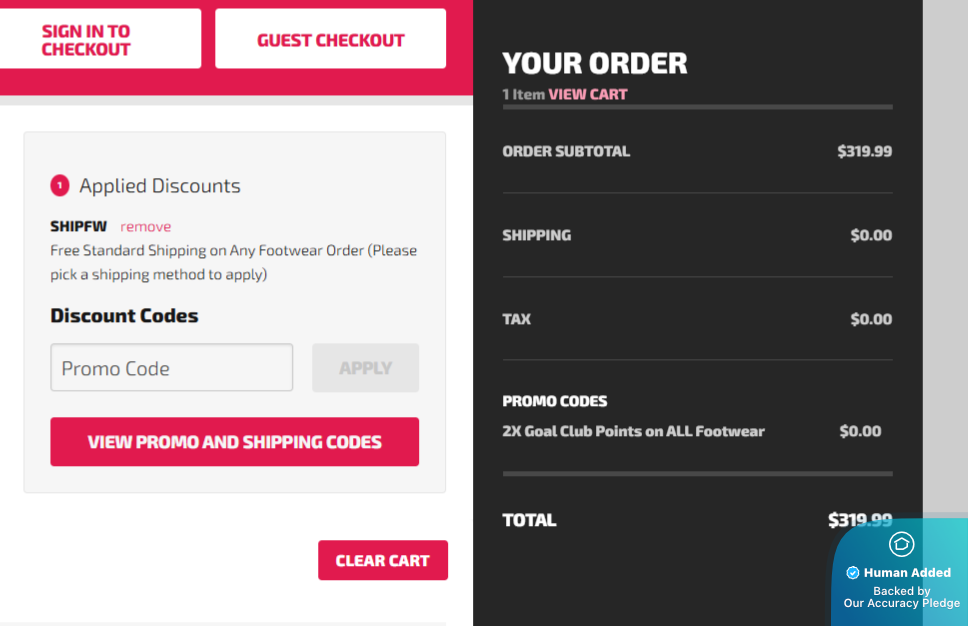968x626 pixels.
Task: Click the hexagon house badge icon
Action: 901,544
